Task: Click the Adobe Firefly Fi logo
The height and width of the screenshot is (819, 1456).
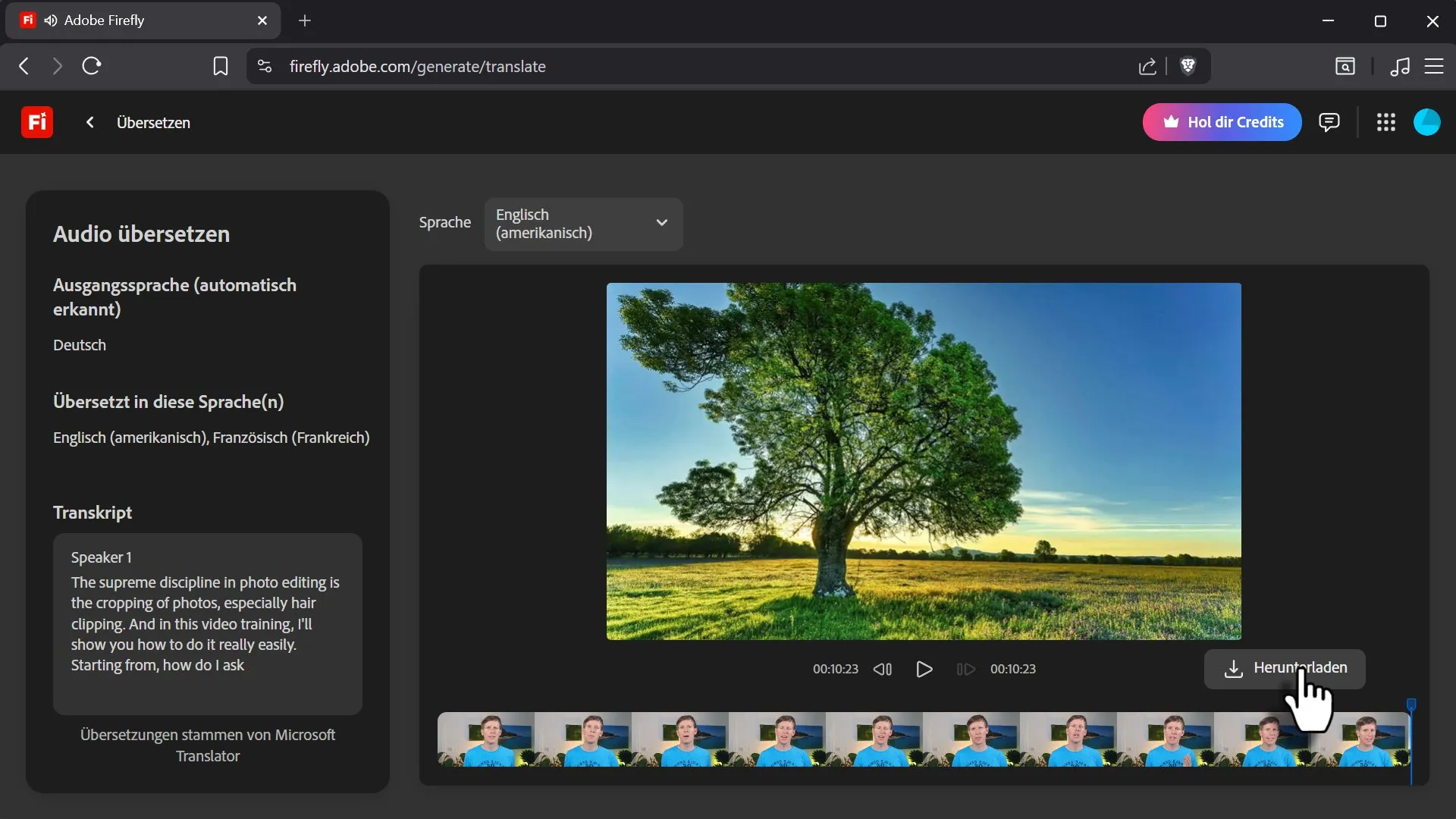Action: [36, 122]
